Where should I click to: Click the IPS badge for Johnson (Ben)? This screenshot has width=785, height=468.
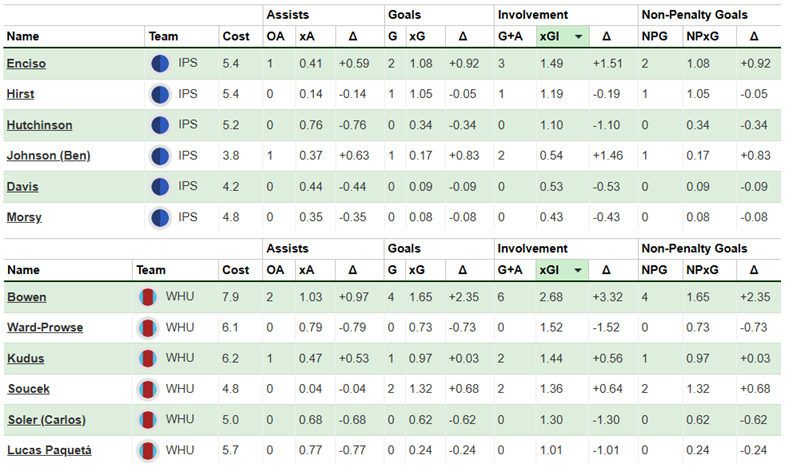(159, 156)
